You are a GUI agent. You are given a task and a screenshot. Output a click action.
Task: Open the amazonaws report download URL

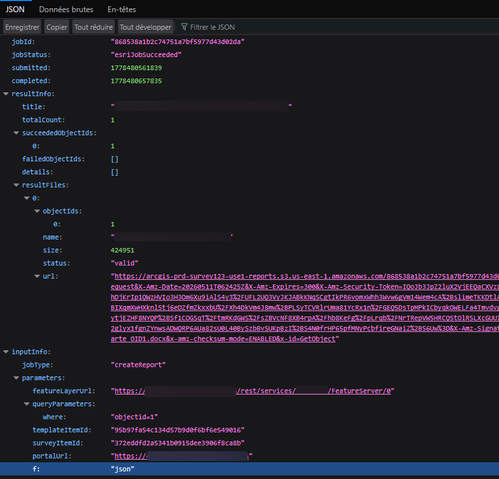[305, 307]
